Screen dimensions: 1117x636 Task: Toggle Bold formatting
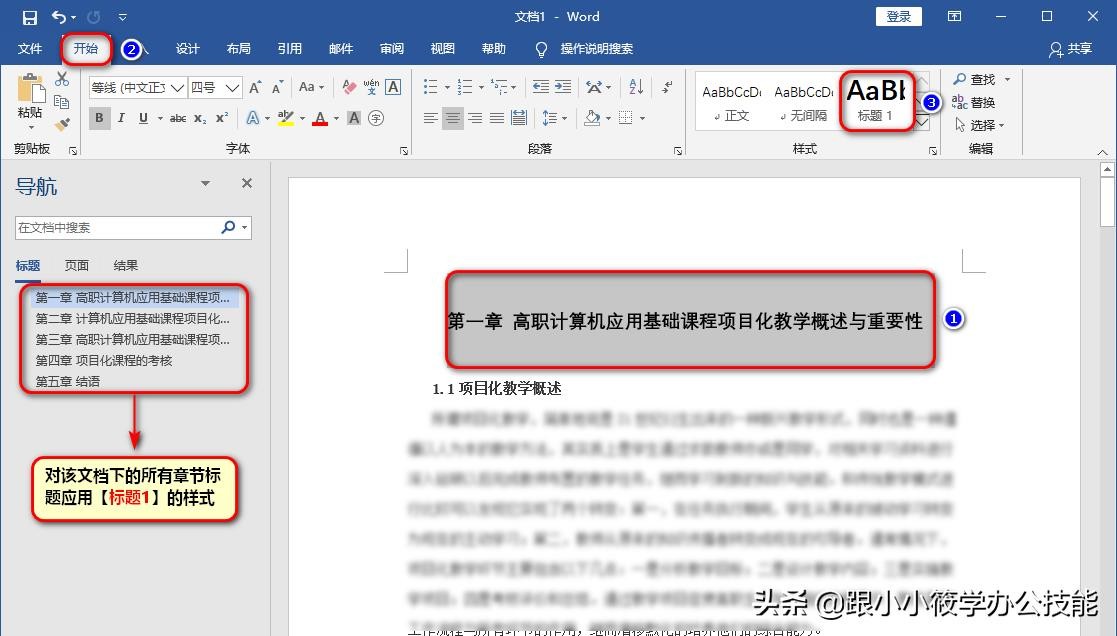[99, 118]
